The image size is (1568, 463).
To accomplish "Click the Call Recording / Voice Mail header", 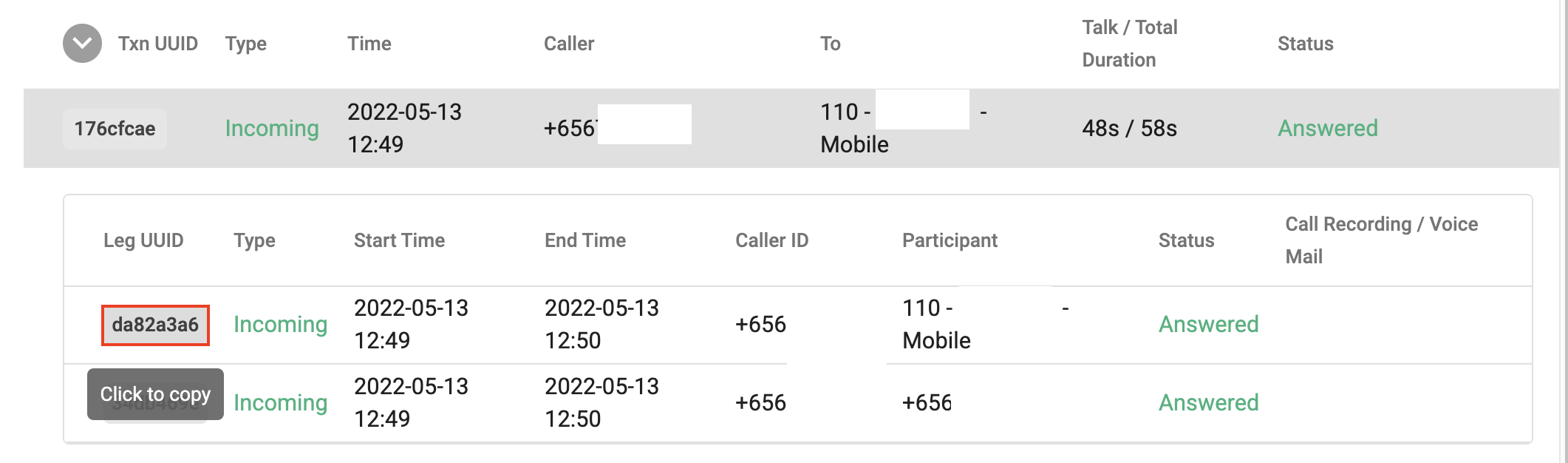I will coord(1382,240).
